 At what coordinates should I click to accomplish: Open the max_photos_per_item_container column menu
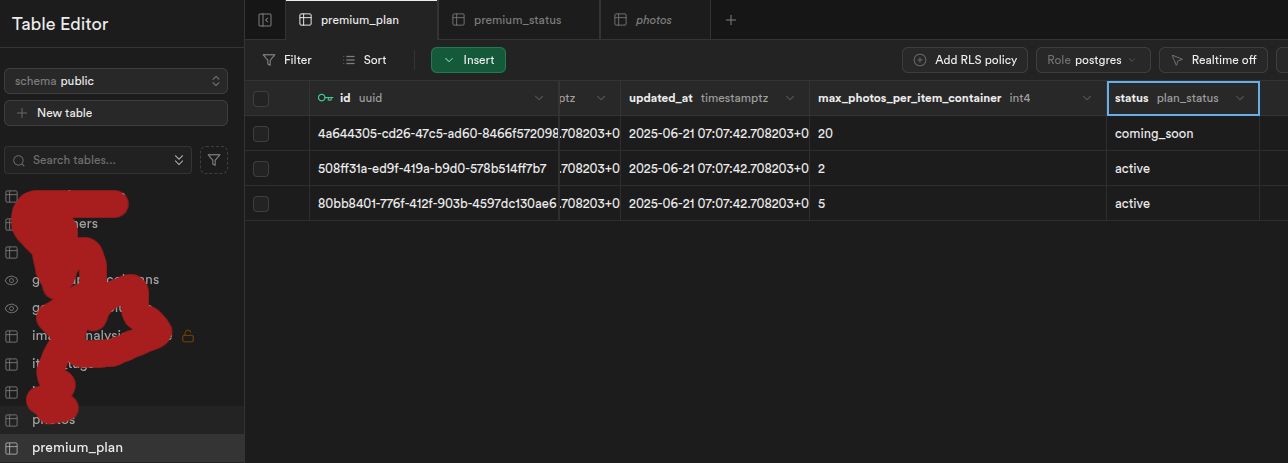[1087, 98]
